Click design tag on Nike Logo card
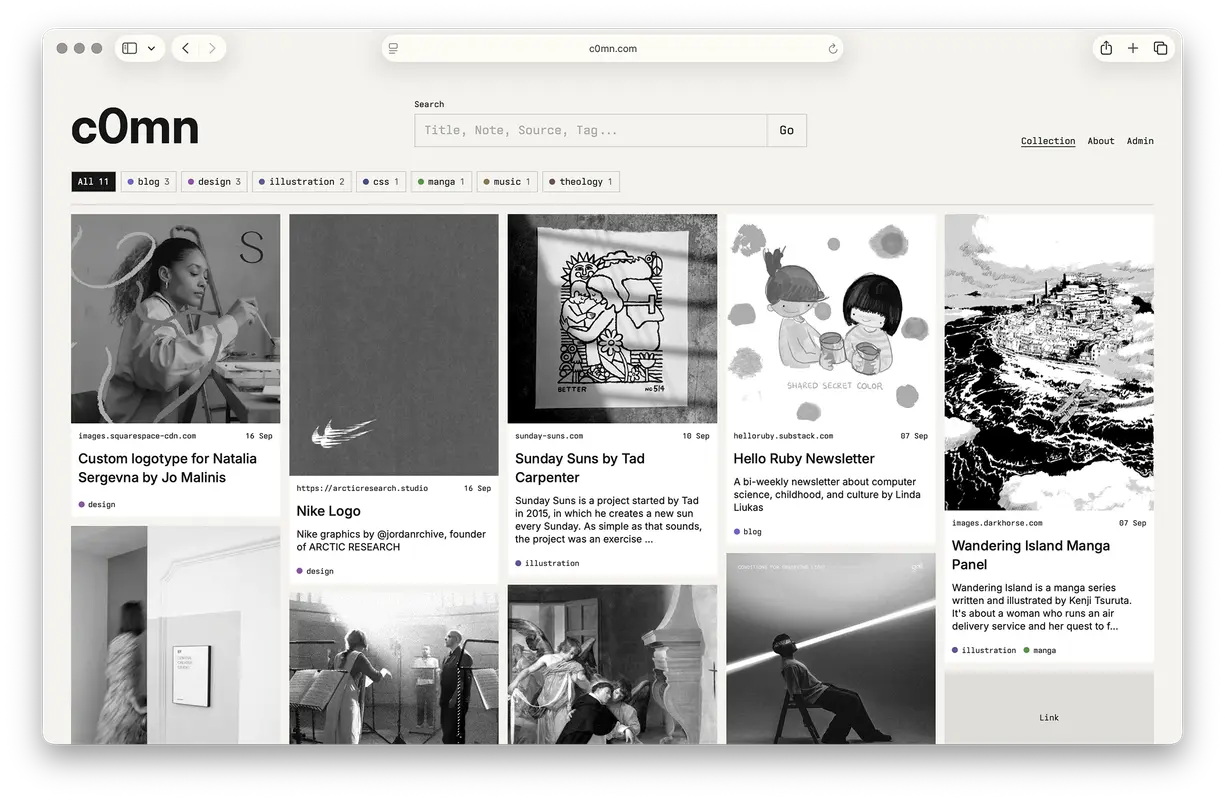The width and height of the screenshot is (1225, 800). point(315,571)
